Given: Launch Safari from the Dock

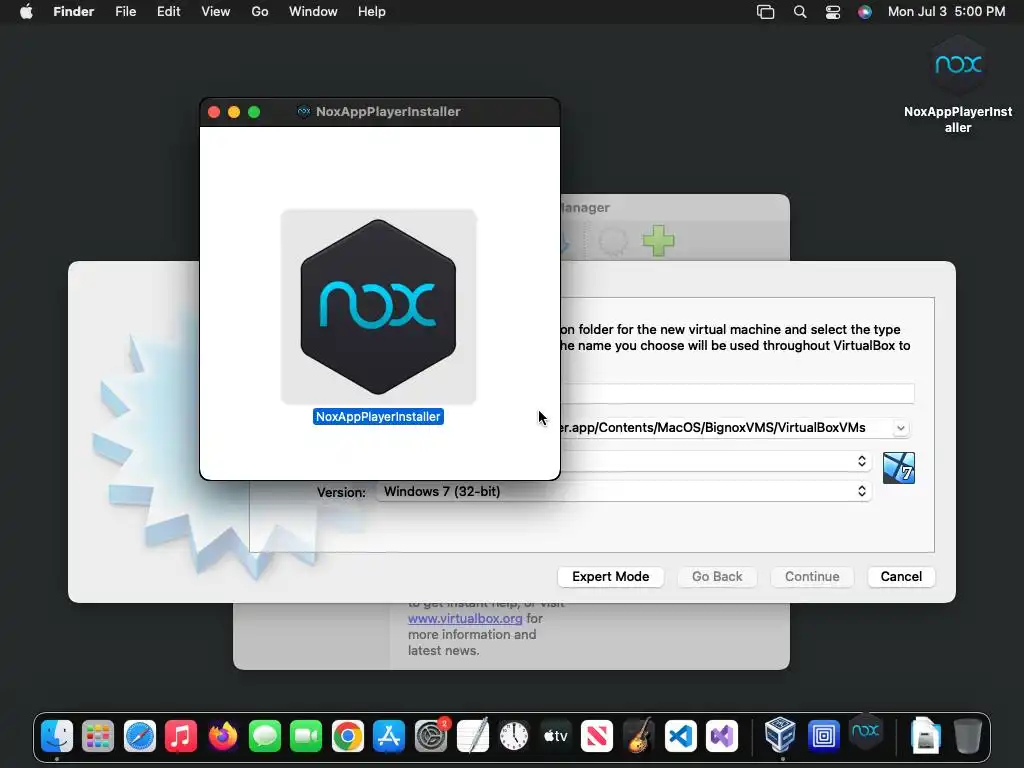Looking at the screenshot, I should (x=140, y=737).
